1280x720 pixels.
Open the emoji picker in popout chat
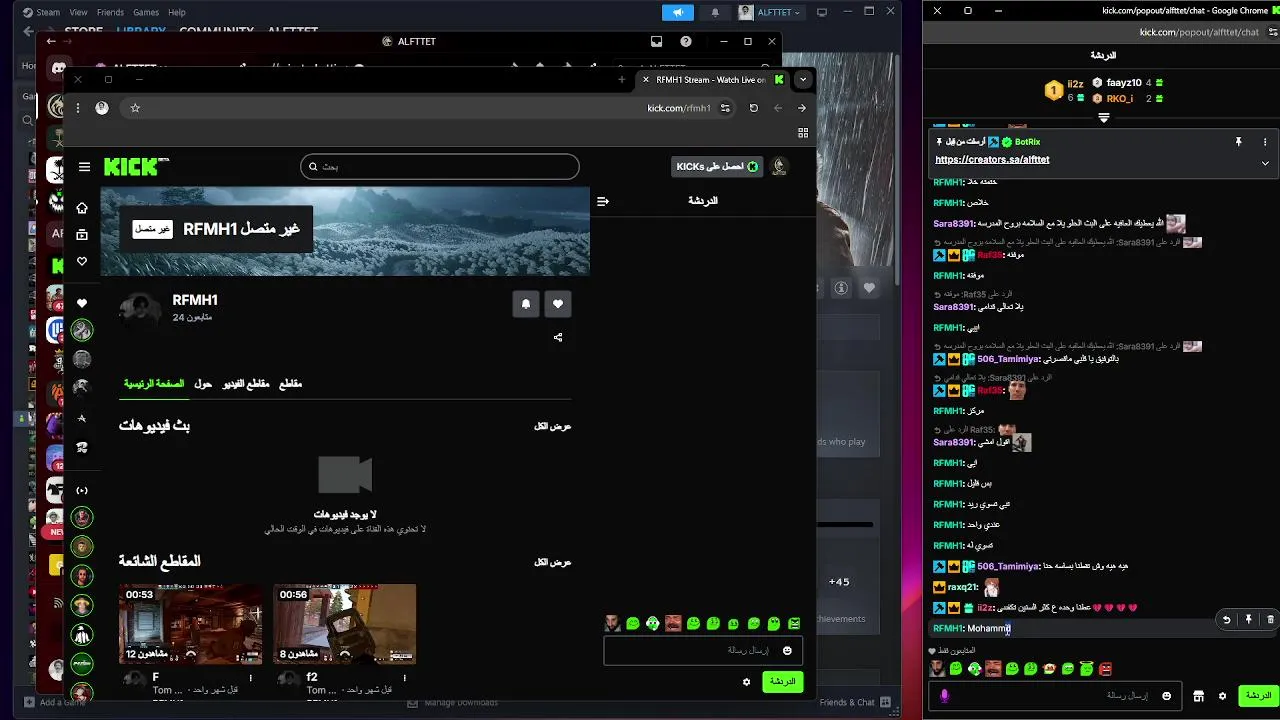pyautogui.click(x=1166, y=696)
